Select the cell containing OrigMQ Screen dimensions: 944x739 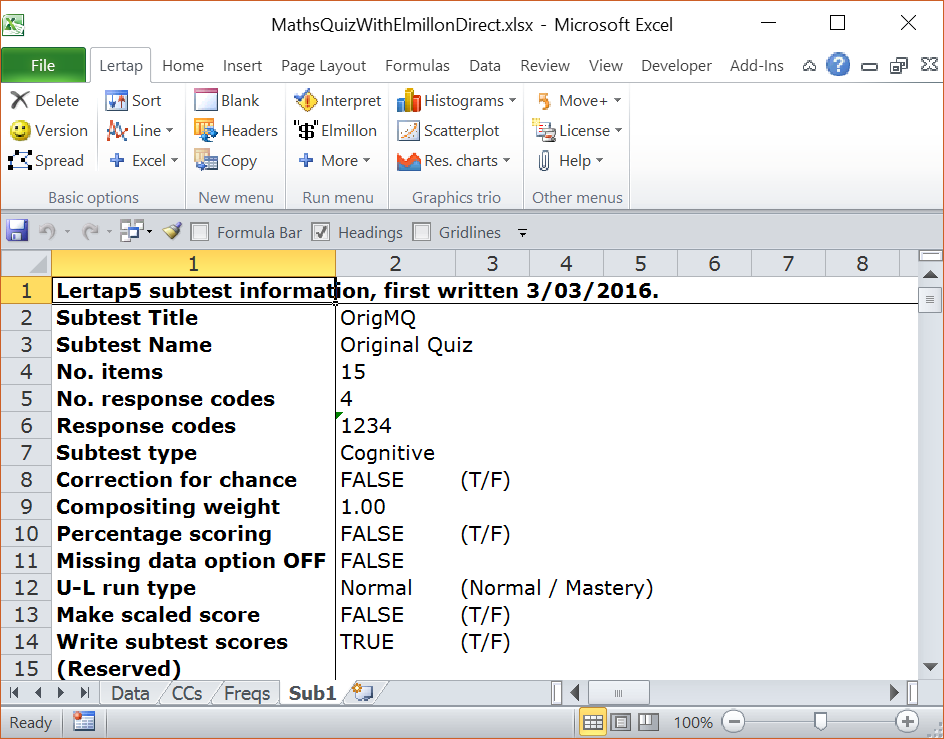395,317
